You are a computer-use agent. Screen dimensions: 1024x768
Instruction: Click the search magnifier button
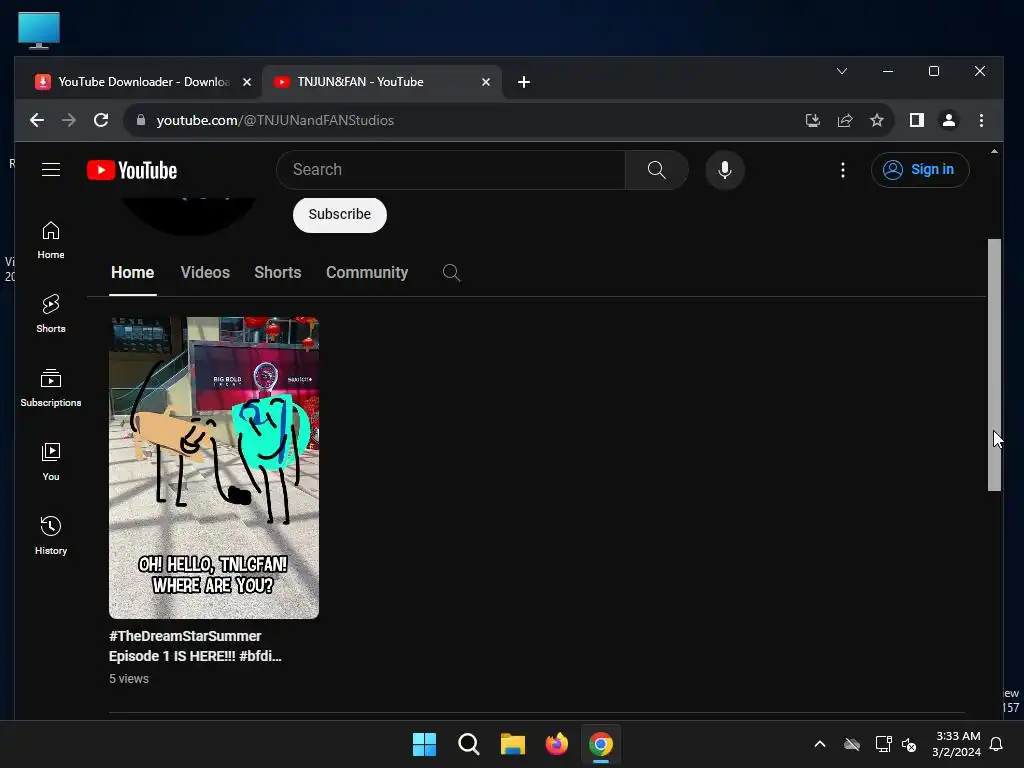(656, 170)
